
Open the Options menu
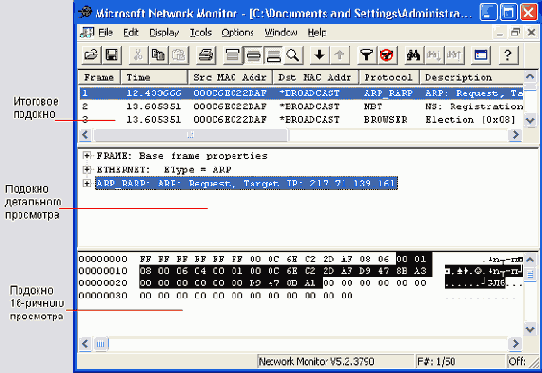tap(237, 32)
